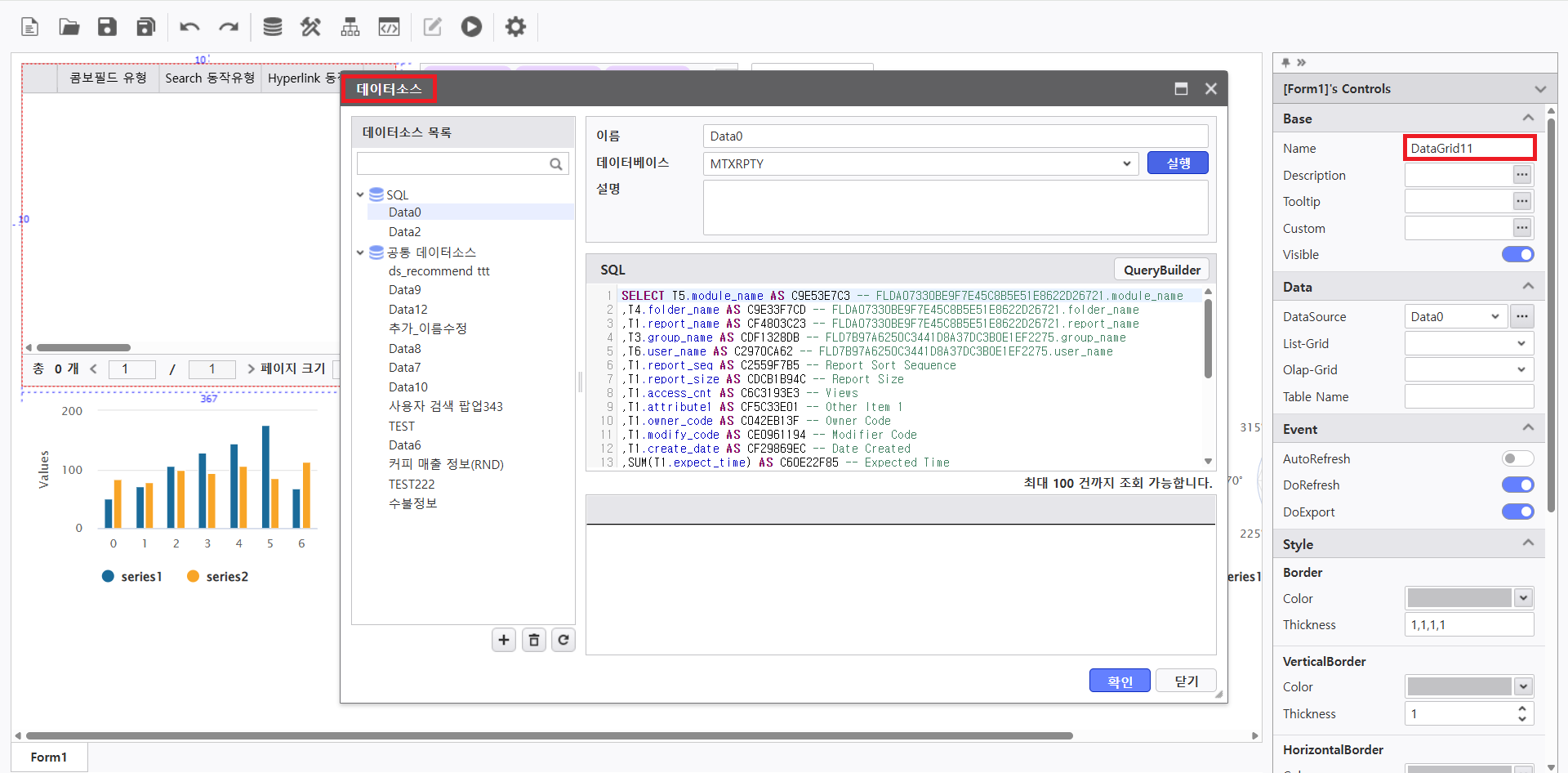The width and height of the screenshot is (1568, 773).
Task: Refresh the datasource list icon
Action: click(x=563, y=640)
